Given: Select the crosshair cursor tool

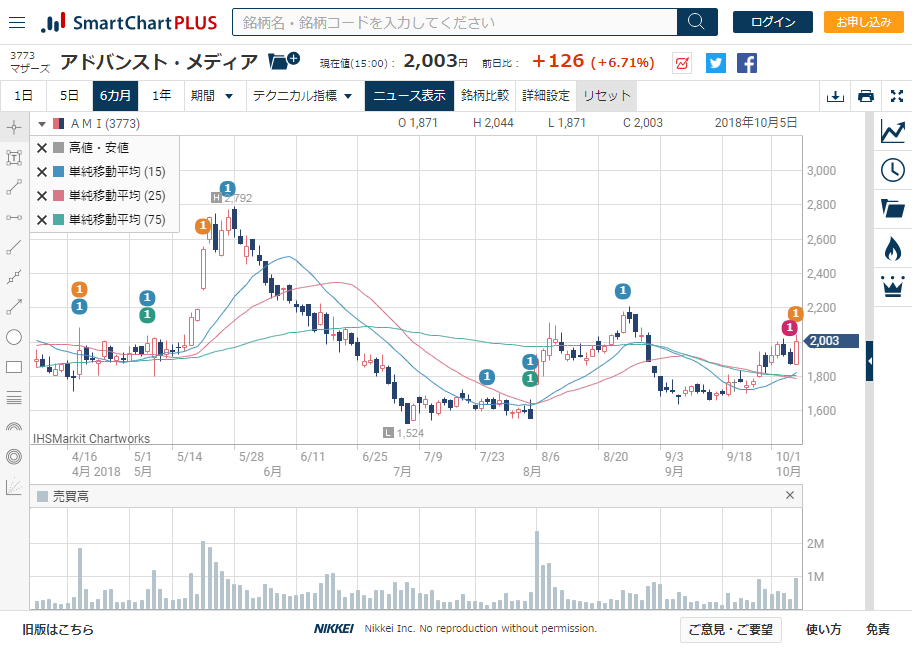Looking at the screenshot, I should click(14, 127).
